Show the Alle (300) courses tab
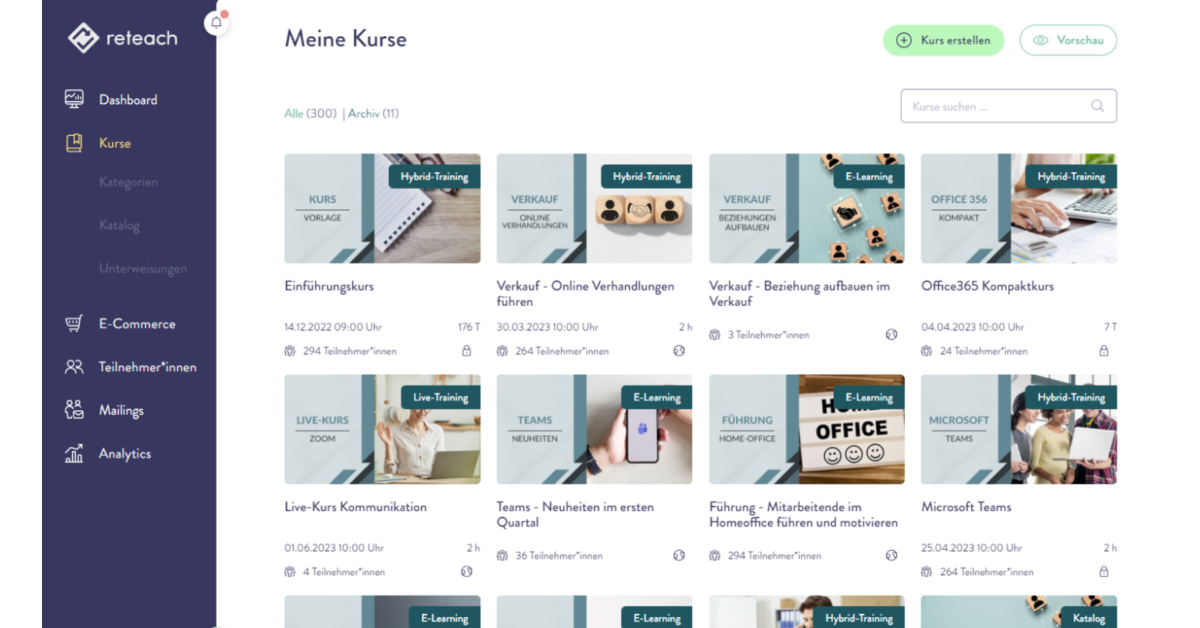This screenshot has height=628, width=1200. click(x=310, y=113)
